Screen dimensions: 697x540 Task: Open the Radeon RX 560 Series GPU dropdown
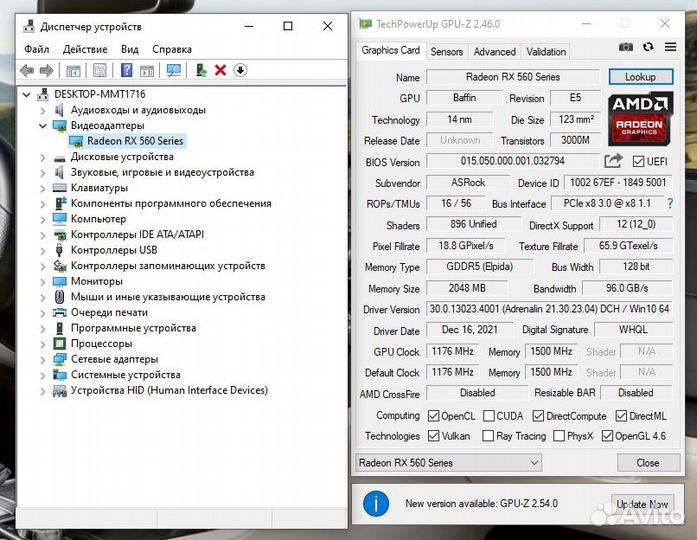tap(448, 463)
